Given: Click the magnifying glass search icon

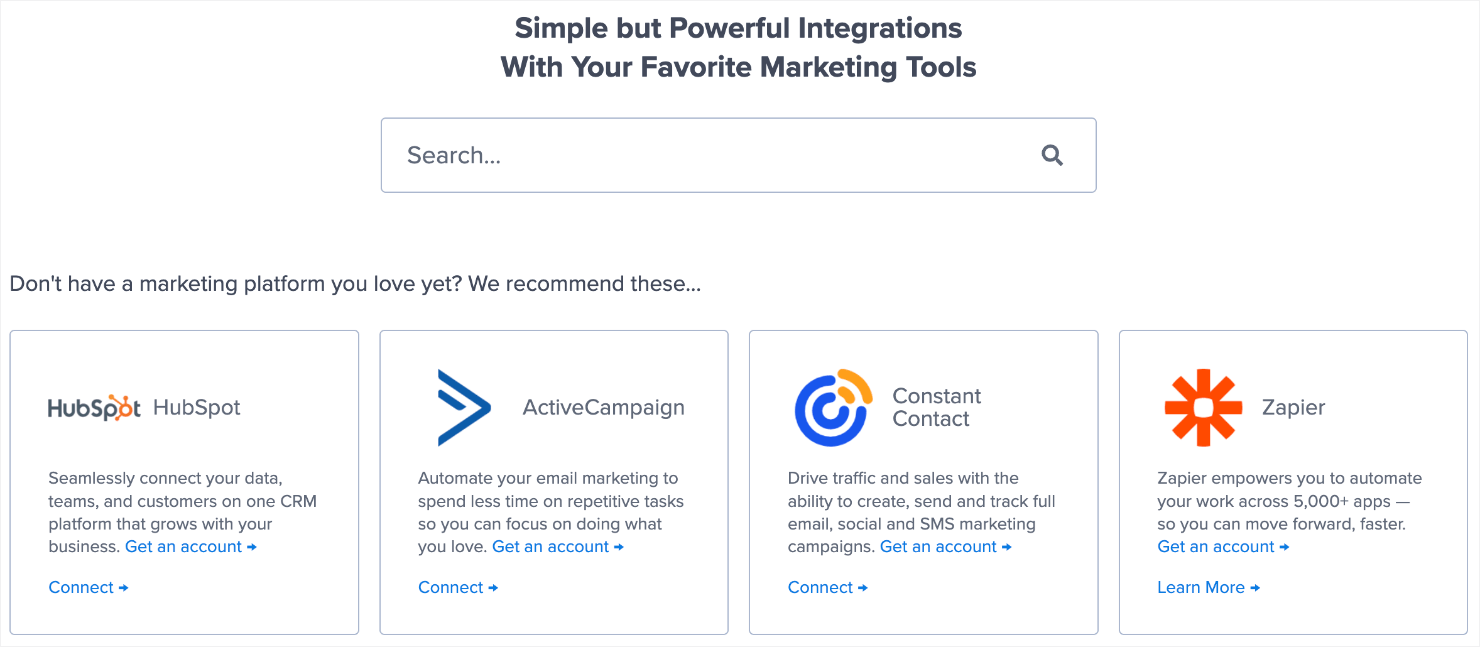Looking at the screenshot, I should [x=1052, y=155].
